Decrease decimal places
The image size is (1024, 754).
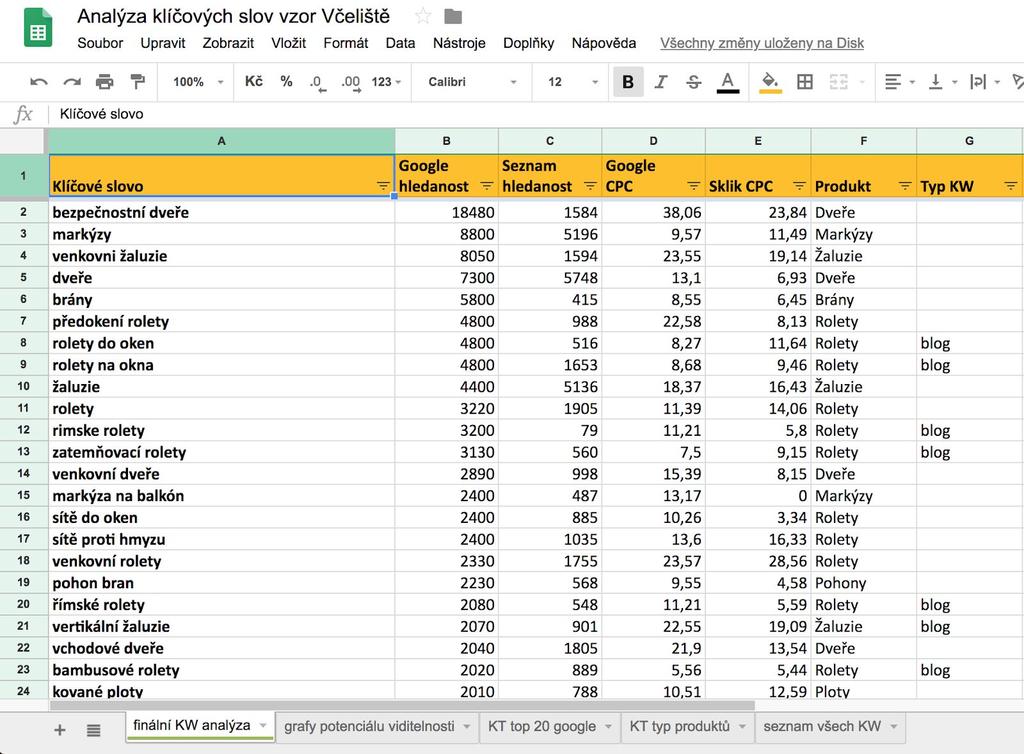pyautogui.click(x=317, y=82)
